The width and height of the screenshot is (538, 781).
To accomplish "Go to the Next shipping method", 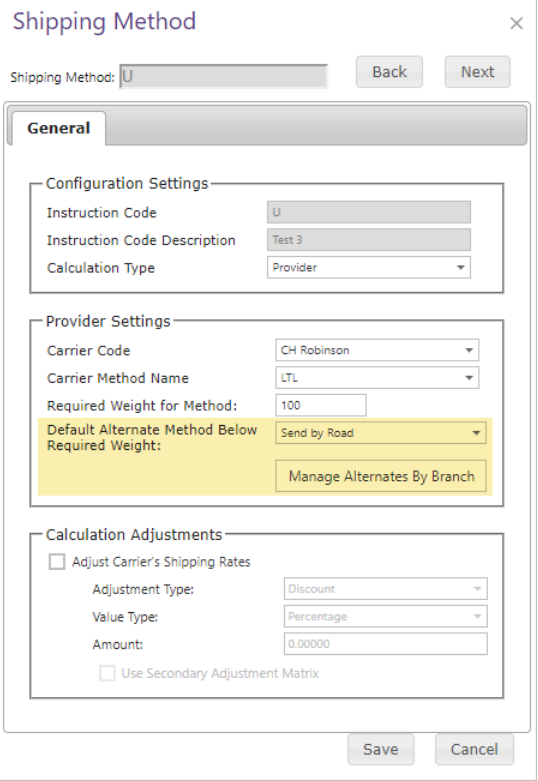I will [x=477, y=72].
